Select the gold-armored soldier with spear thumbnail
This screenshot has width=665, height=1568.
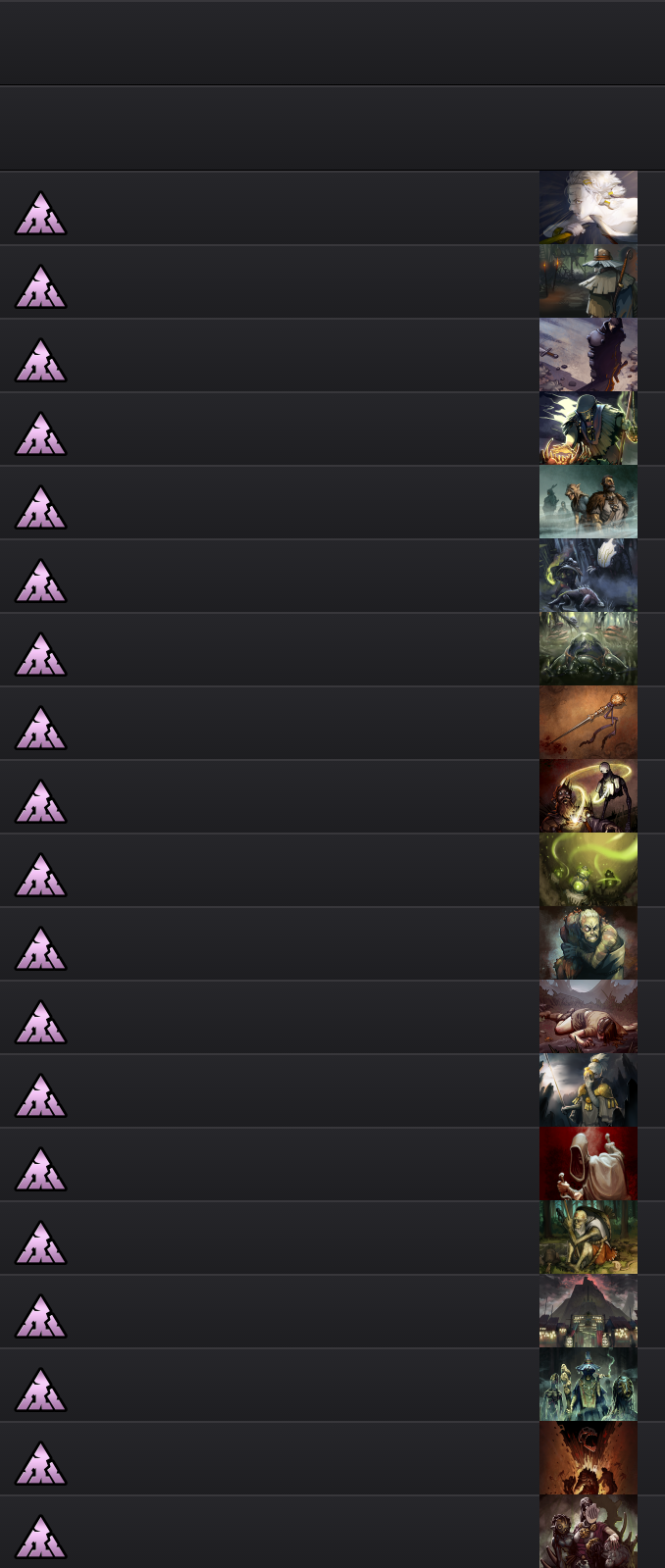588,1090
